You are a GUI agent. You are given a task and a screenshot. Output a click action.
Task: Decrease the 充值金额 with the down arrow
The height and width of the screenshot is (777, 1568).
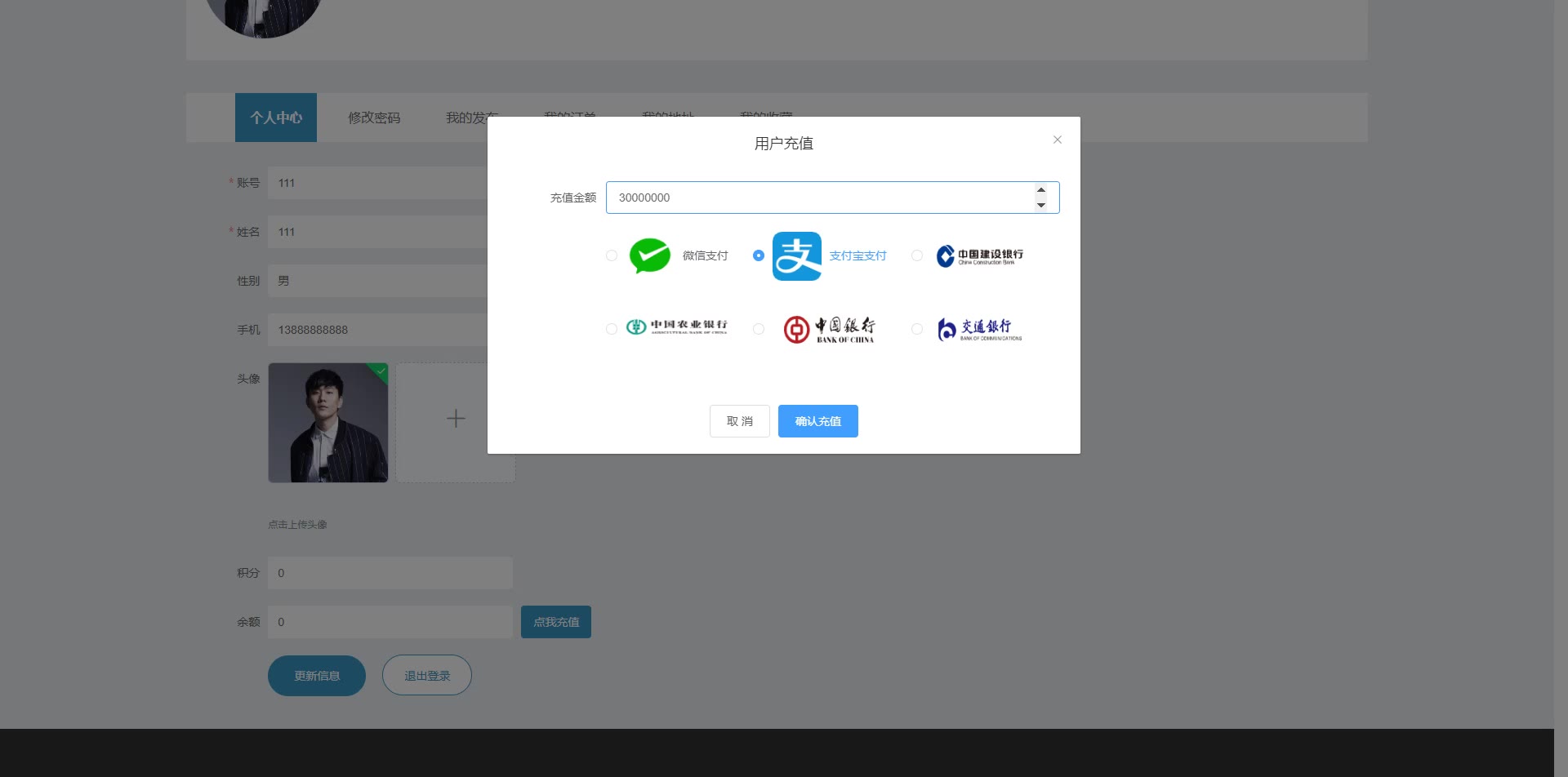pyautogui.click(x=1041, y=205)
